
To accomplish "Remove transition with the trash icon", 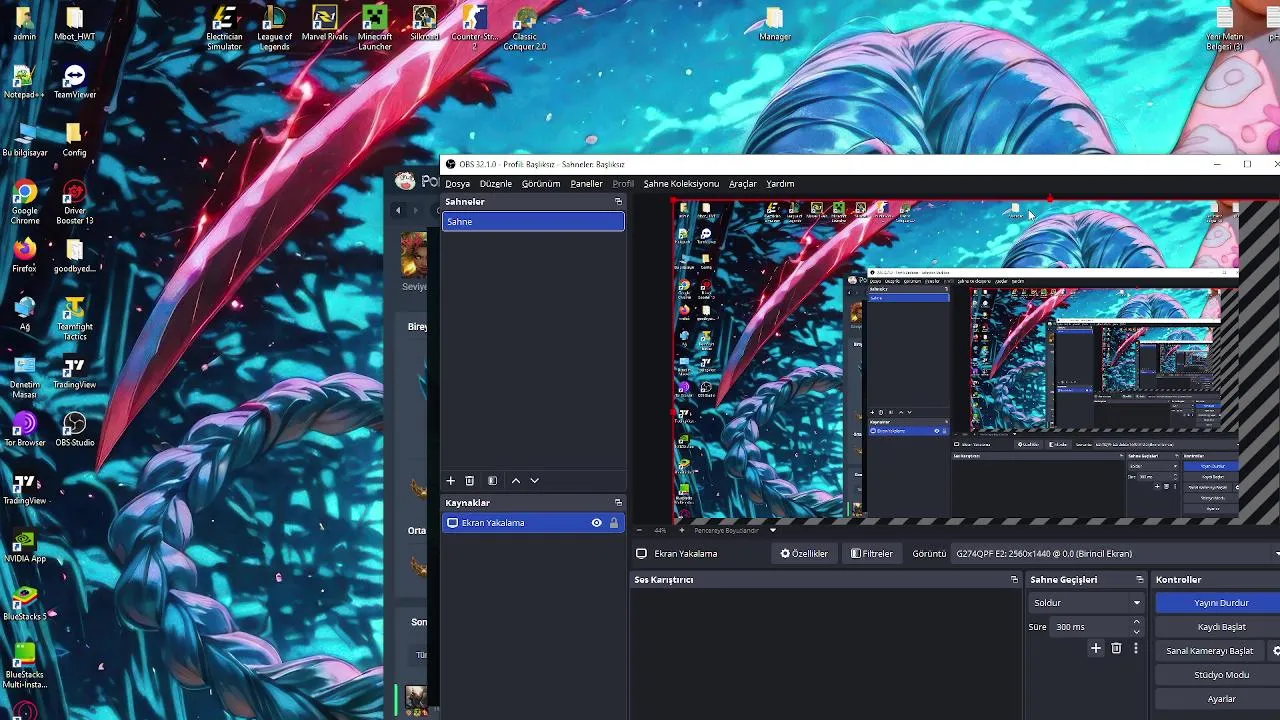I will coord(1117,649).
